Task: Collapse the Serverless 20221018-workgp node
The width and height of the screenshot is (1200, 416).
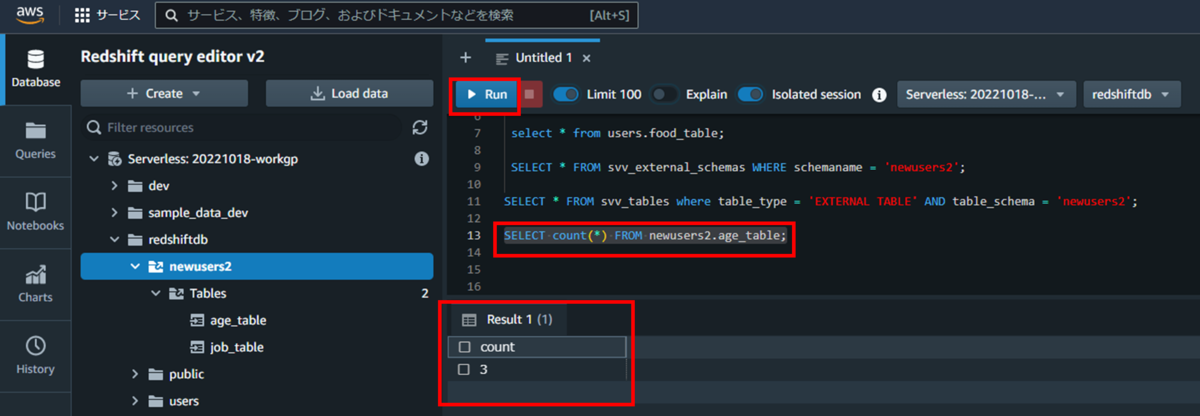Action: tap(95, 159)
